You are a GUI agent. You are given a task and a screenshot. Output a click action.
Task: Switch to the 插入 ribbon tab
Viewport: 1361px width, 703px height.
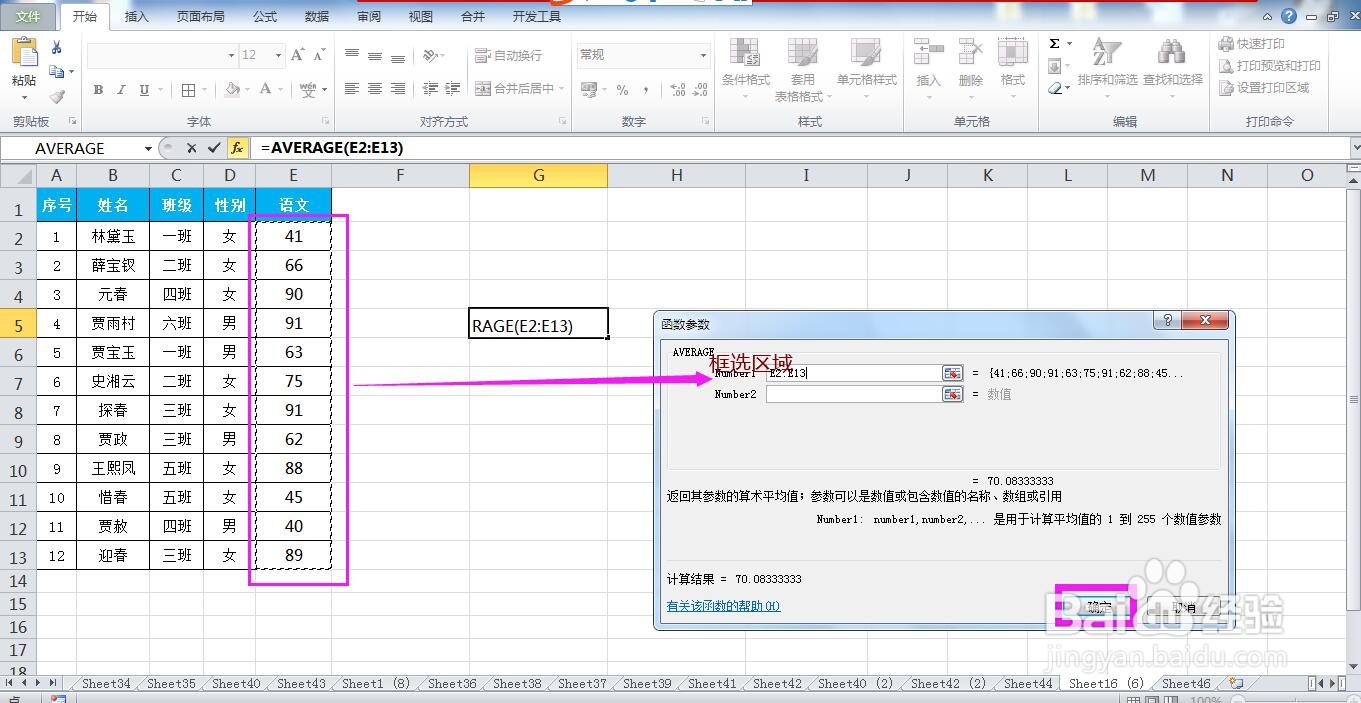[136, 17]
